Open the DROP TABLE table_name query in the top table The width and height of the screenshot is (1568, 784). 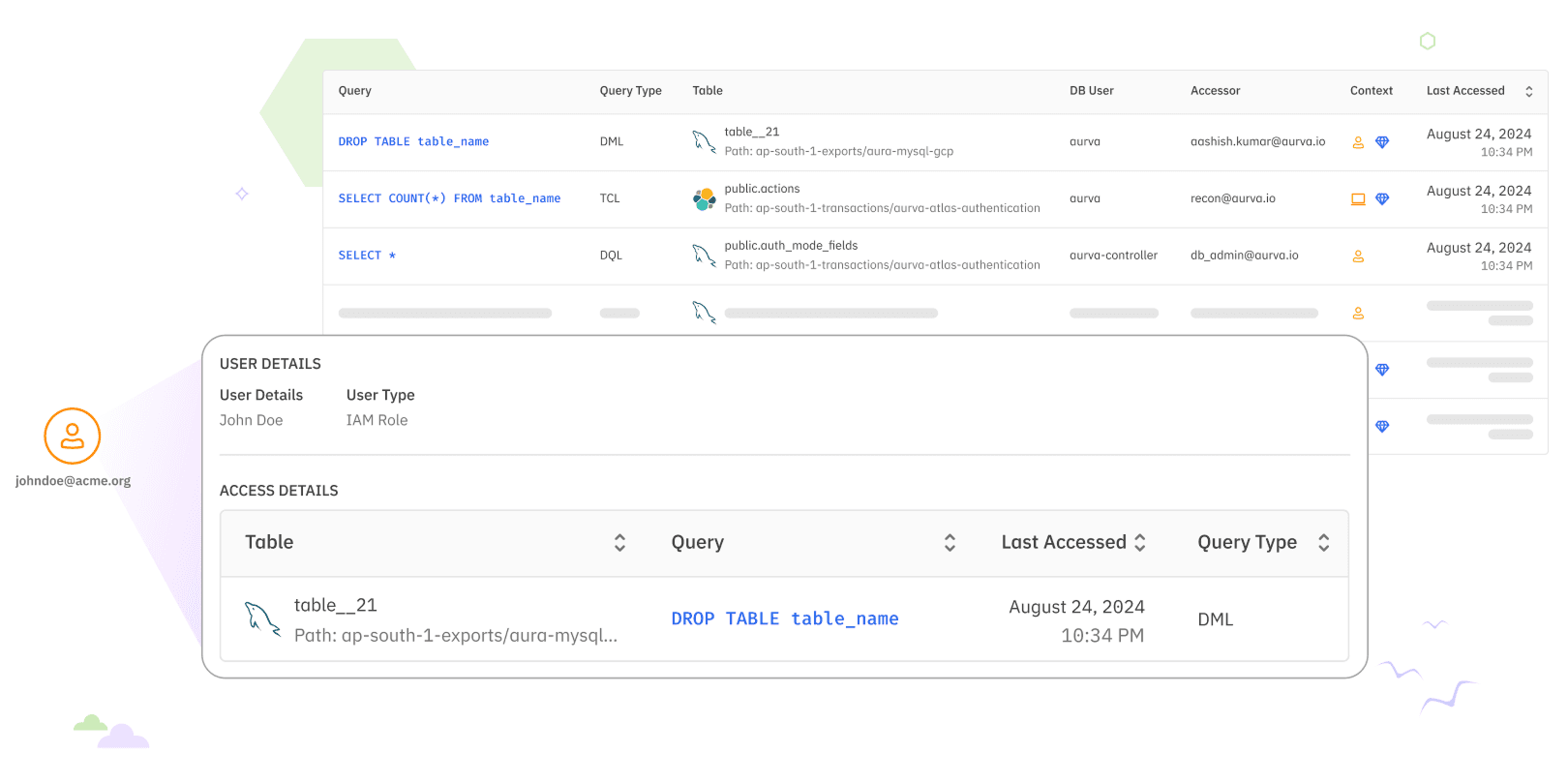coord(413,141)
